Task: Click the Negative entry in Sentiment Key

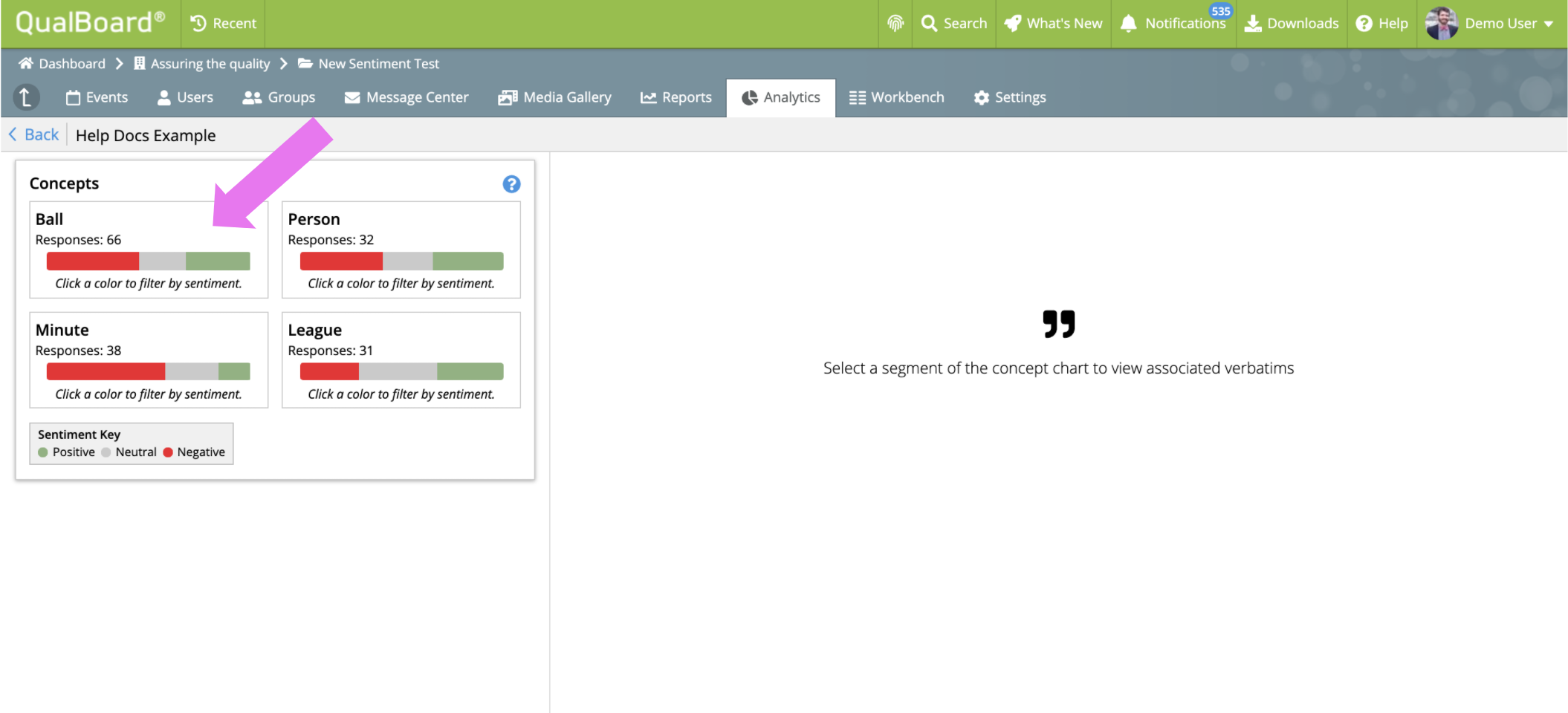Action: click(x=194, y=452)
